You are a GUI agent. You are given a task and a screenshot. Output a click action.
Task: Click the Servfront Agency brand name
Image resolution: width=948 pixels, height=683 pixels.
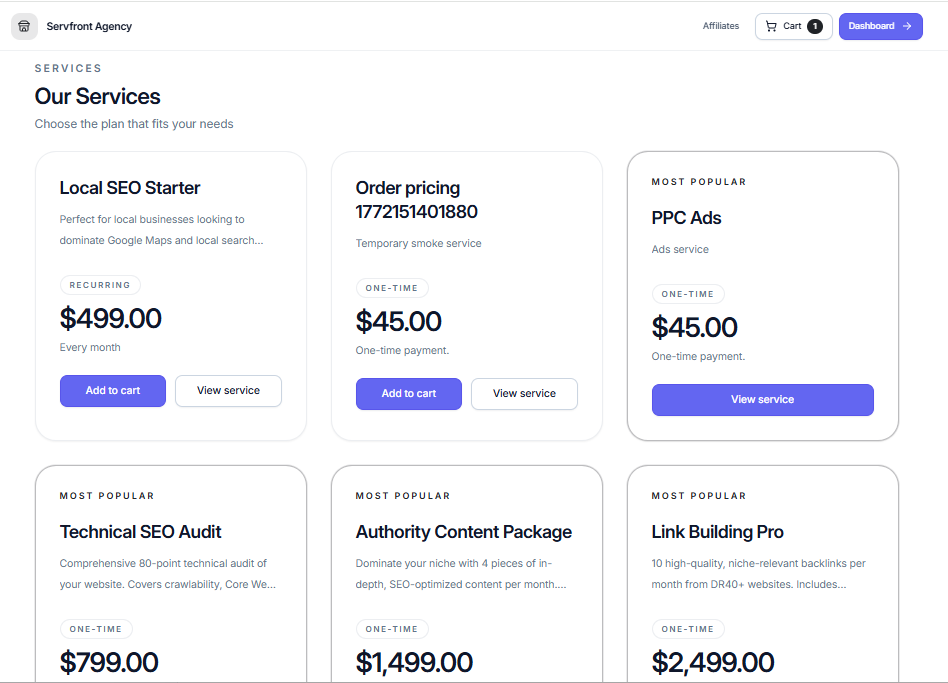click(x=89, y=27)
